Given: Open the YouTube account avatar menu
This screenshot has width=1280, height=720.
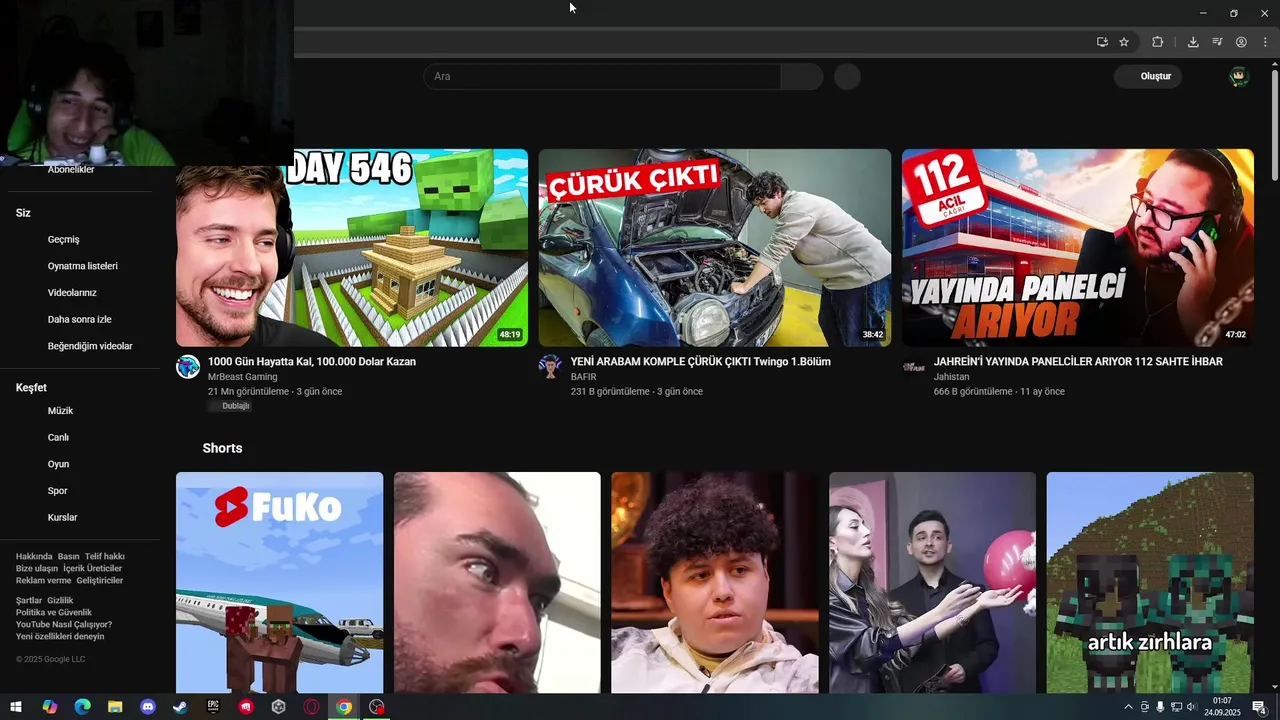Looking at the screenshot, I should coord(1239,76).
